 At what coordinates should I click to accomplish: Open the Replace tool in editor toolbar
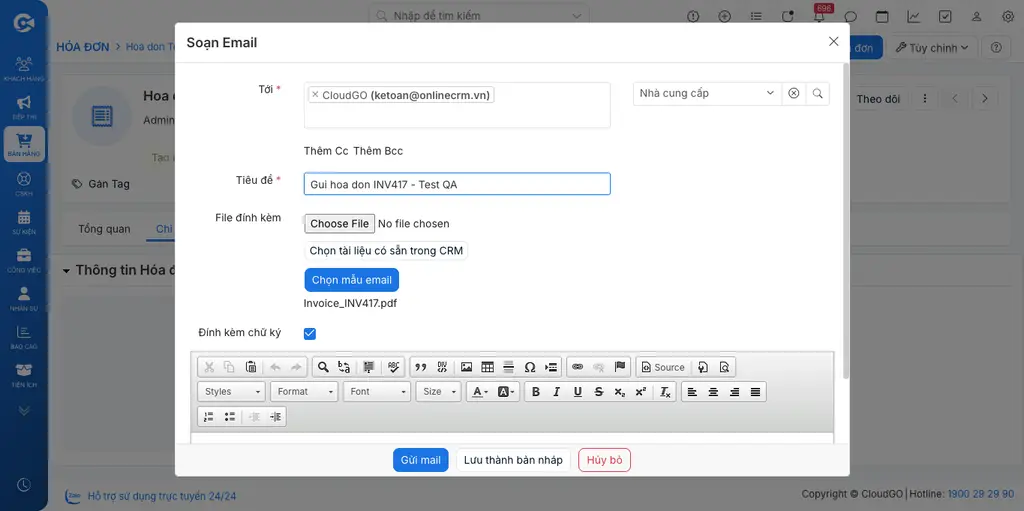[x=344, y=367]
